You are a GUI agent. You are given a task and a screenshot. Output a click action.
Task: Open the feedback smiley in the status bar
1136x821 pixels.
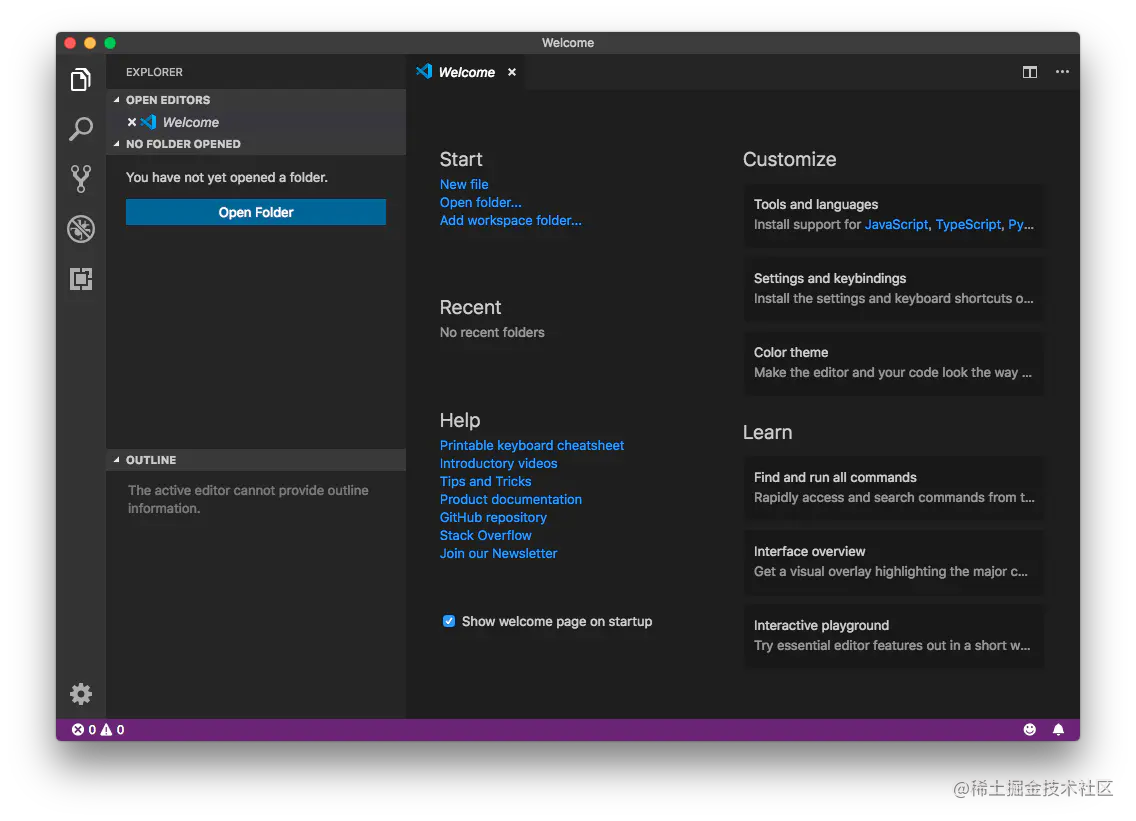tap(1029, 729)
